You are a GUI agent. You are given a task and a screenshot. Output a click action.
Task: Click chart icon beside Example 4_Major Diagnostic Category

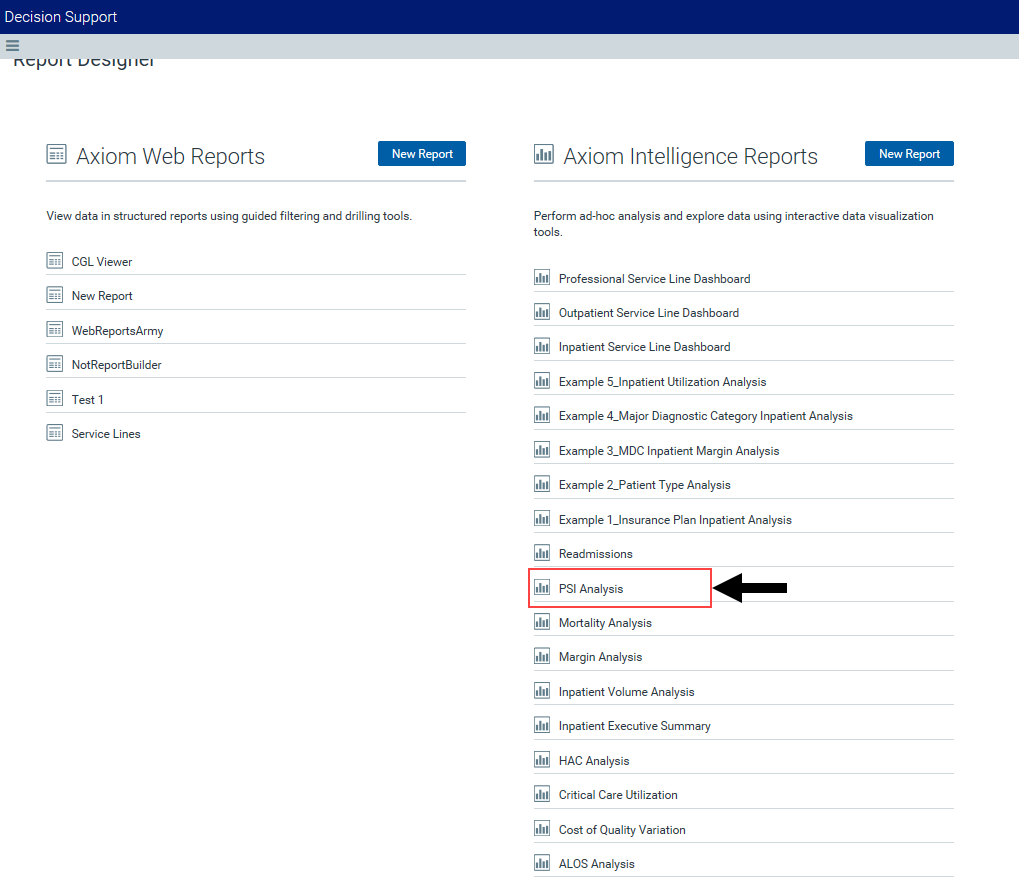[542, 415]
